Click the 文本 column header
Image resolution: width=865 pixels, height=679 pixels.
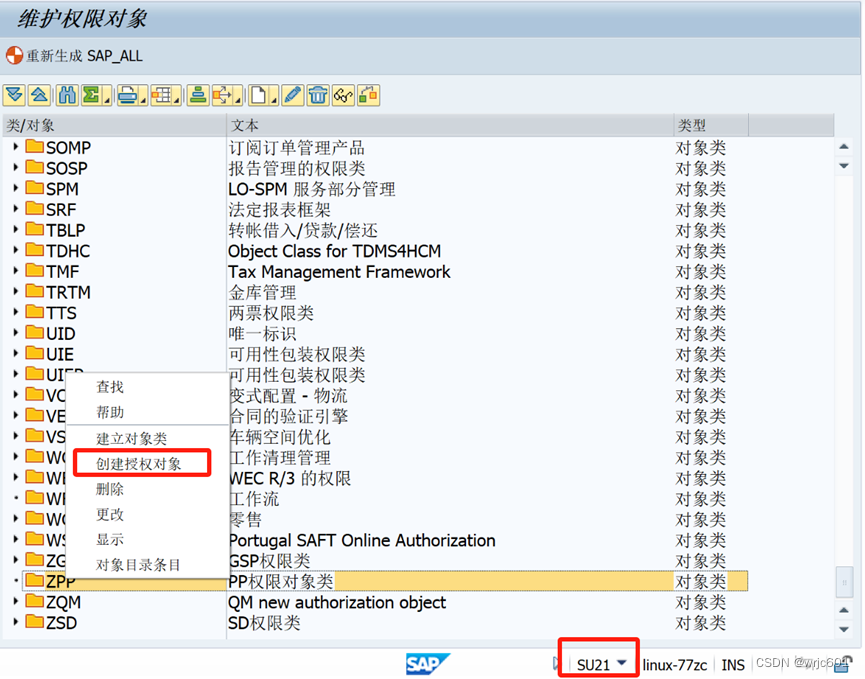pos(450,125)
